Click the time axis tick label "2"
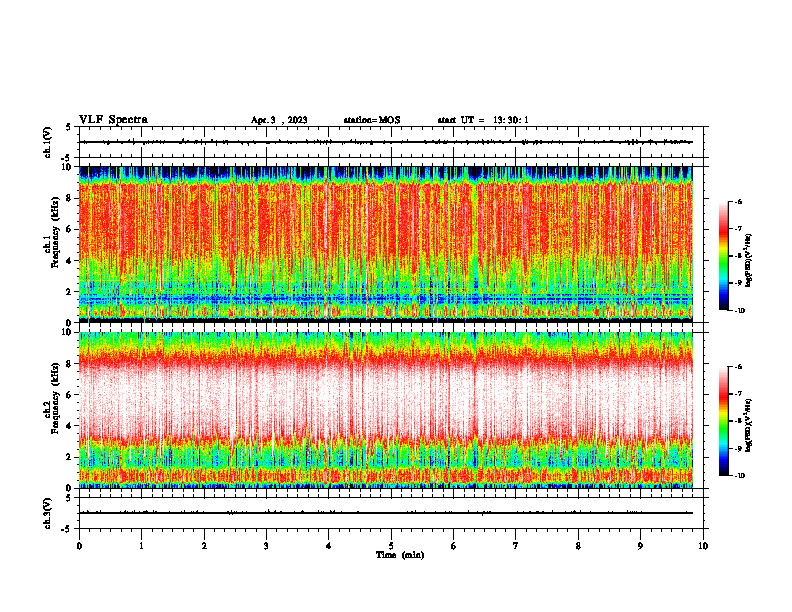Image resolution: width=792 pixels, height=612 pixels. pyautogui.click(x=204, y=546)
